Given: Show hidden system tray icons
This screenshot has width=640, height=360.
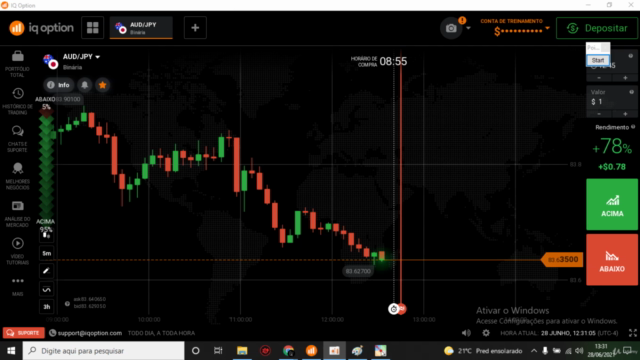Looking at the screenshot, I should 533,351.
